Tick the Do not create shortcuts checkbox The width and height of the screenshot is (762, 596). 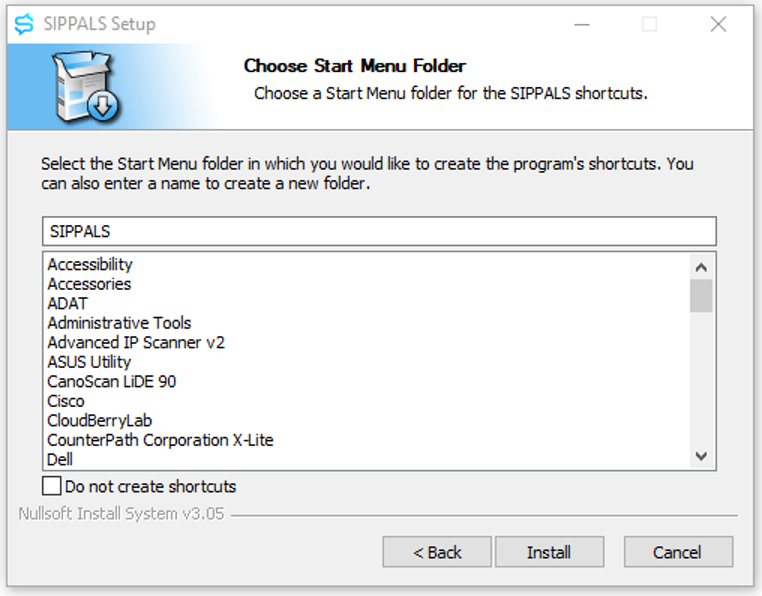52,486
